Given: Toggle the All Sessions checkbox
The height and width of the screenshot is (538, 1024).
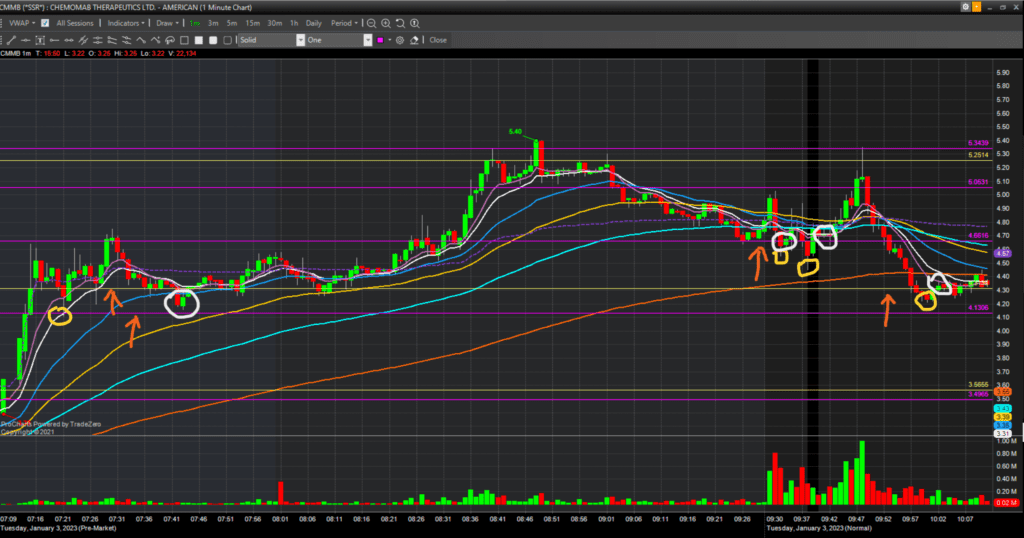Looking at the screenshot, I should [x=45, y=22].
